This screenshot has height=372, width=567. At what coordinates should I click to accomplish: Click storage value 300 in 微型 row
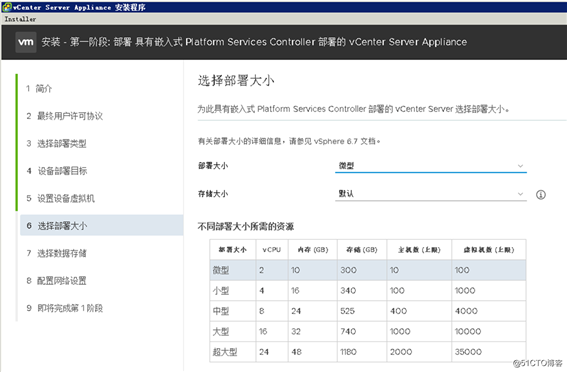click(348, 270)
